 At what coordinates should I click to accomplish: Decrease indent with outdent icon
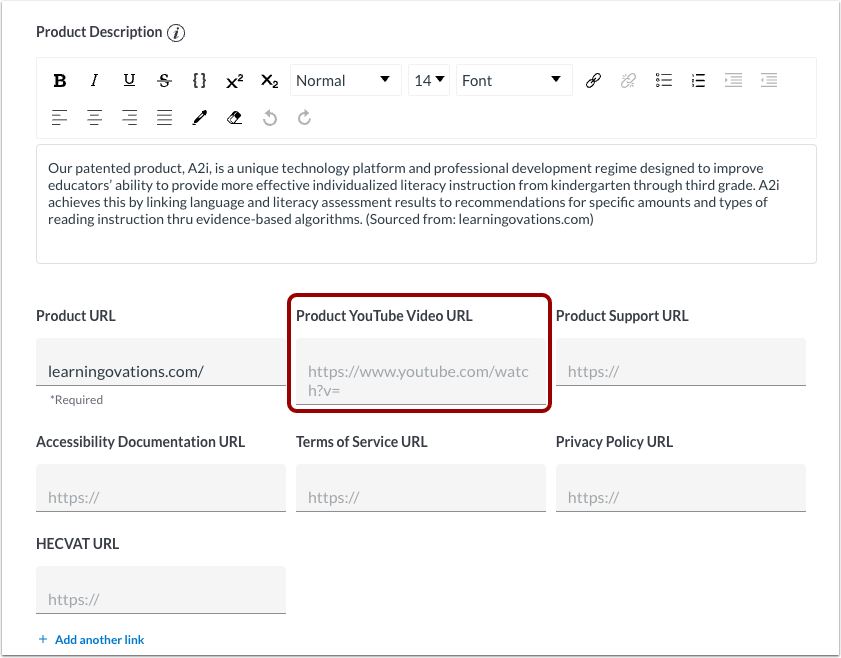pyautogui.click(x=769, y=80)
